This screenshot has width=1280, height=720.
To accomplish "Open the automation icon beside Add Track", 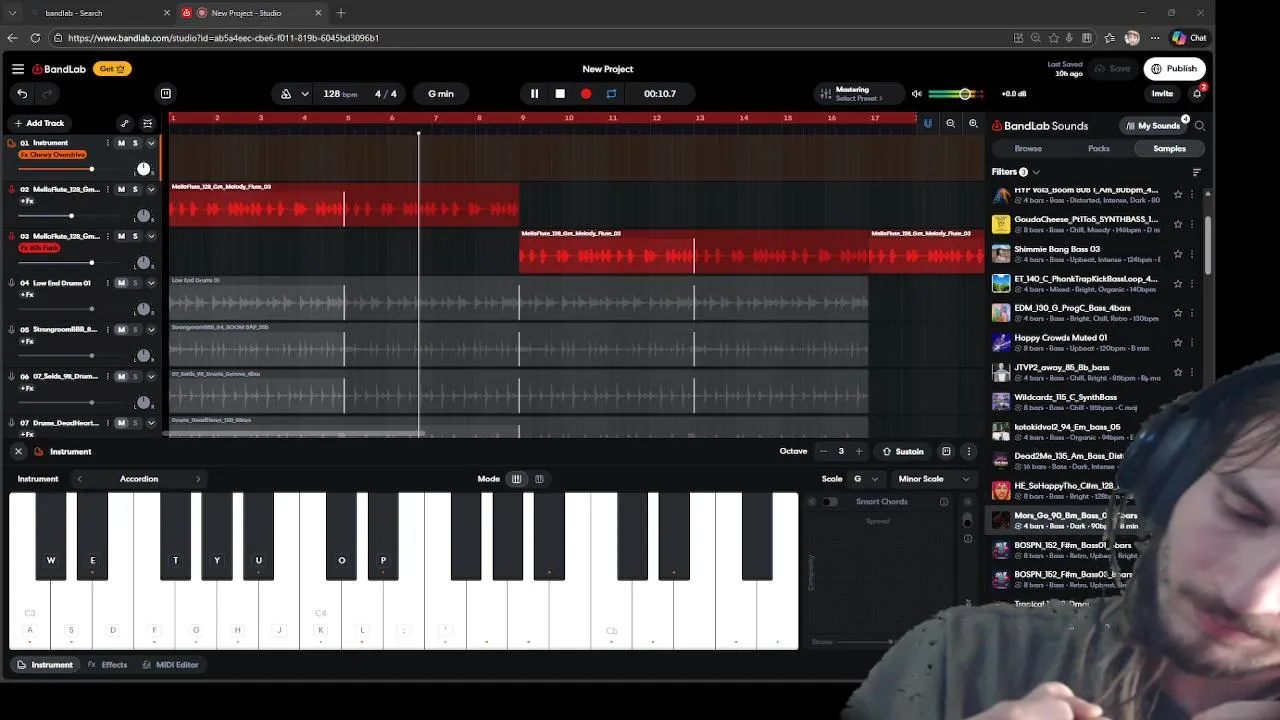I will click(x=125, y=123).
